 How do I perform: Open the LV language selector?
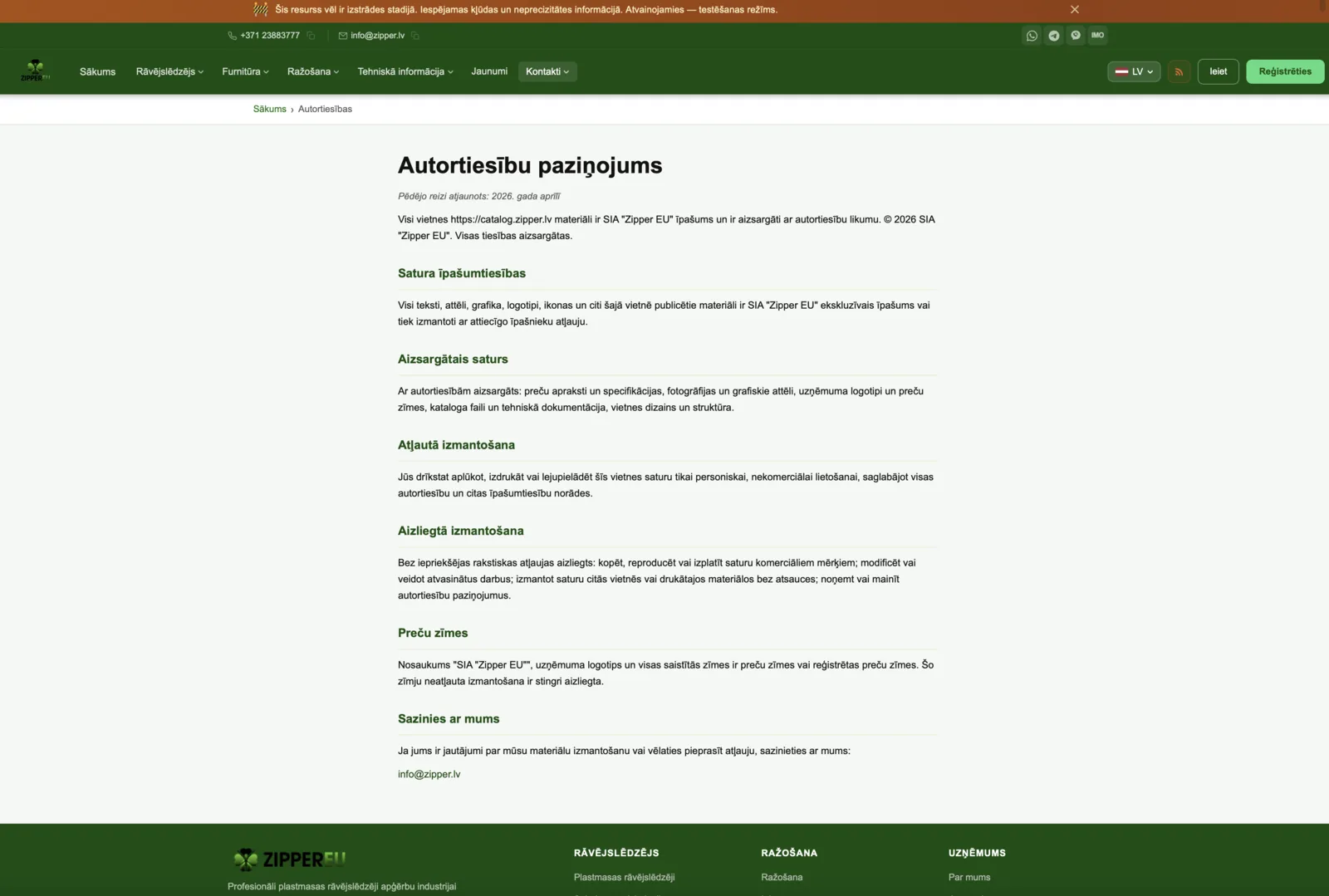click(1134, 71)
